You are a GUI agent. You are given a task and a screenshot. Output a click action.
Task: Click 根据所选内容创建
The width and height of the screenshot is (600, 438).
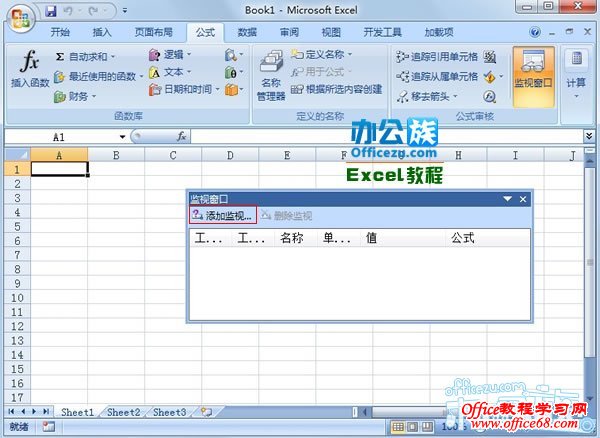tap(336, 90)
